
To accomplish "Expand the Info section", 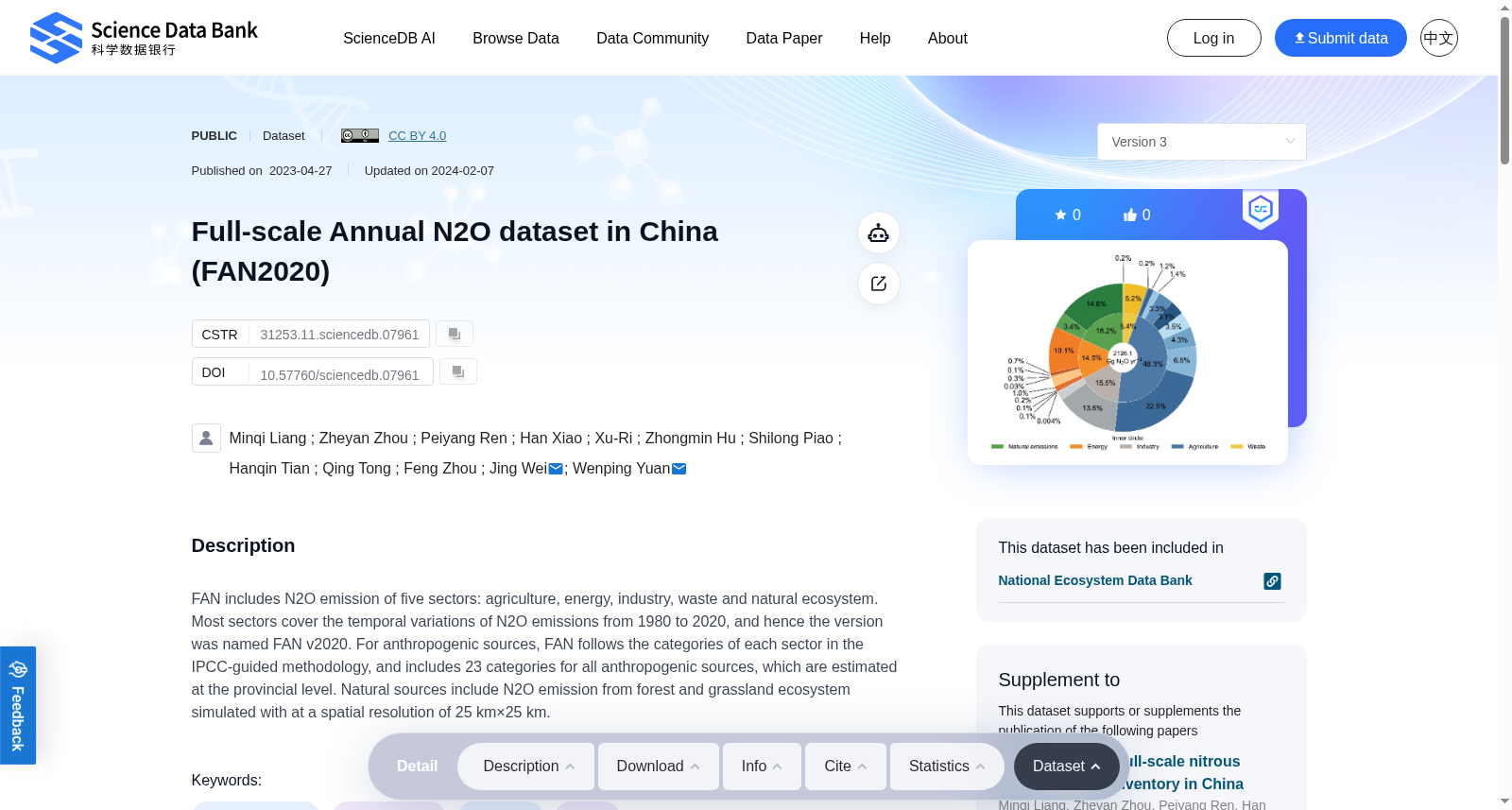I will 762,766.
